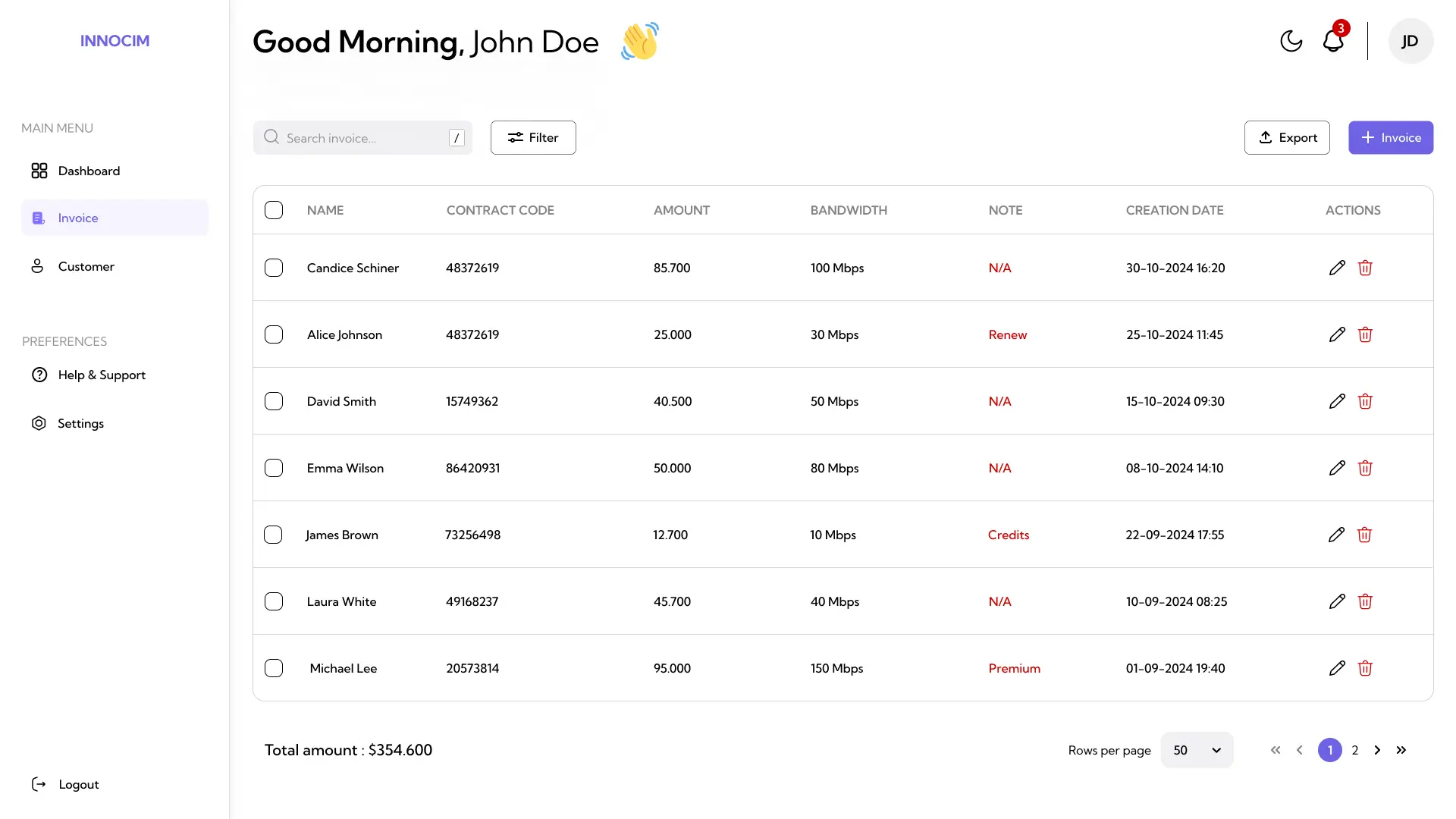Check the James Brown row checkbox

click(x=273, y=535)
